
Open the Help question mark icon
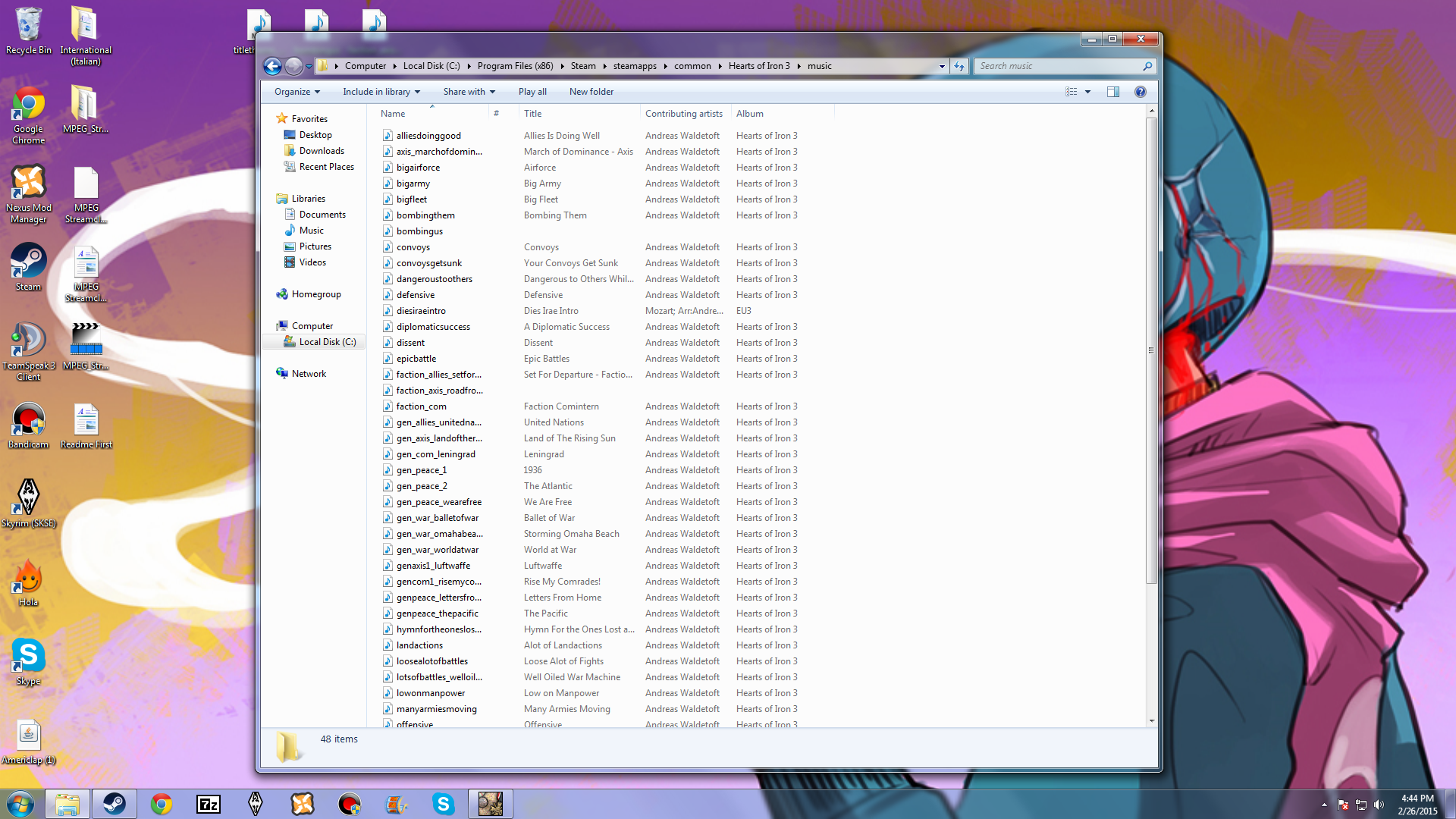1140,92
